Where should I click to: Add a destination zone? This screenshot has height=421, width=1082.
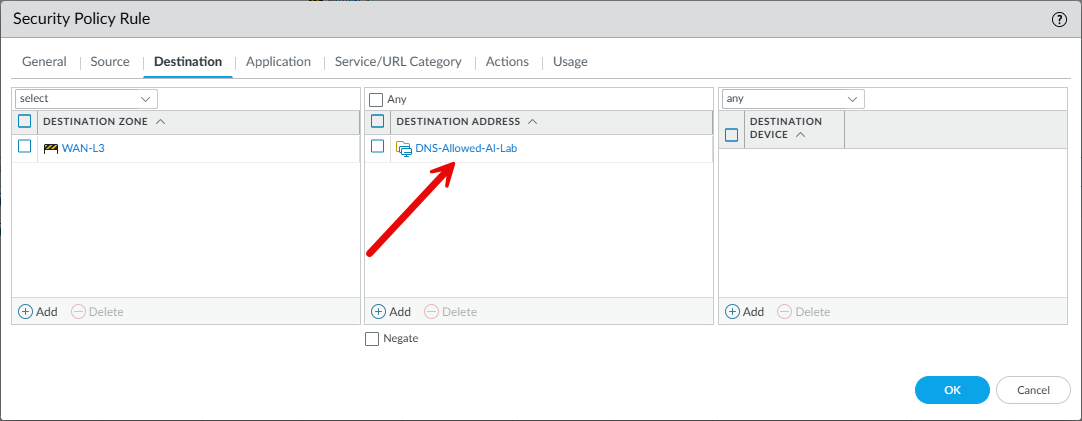38,312
